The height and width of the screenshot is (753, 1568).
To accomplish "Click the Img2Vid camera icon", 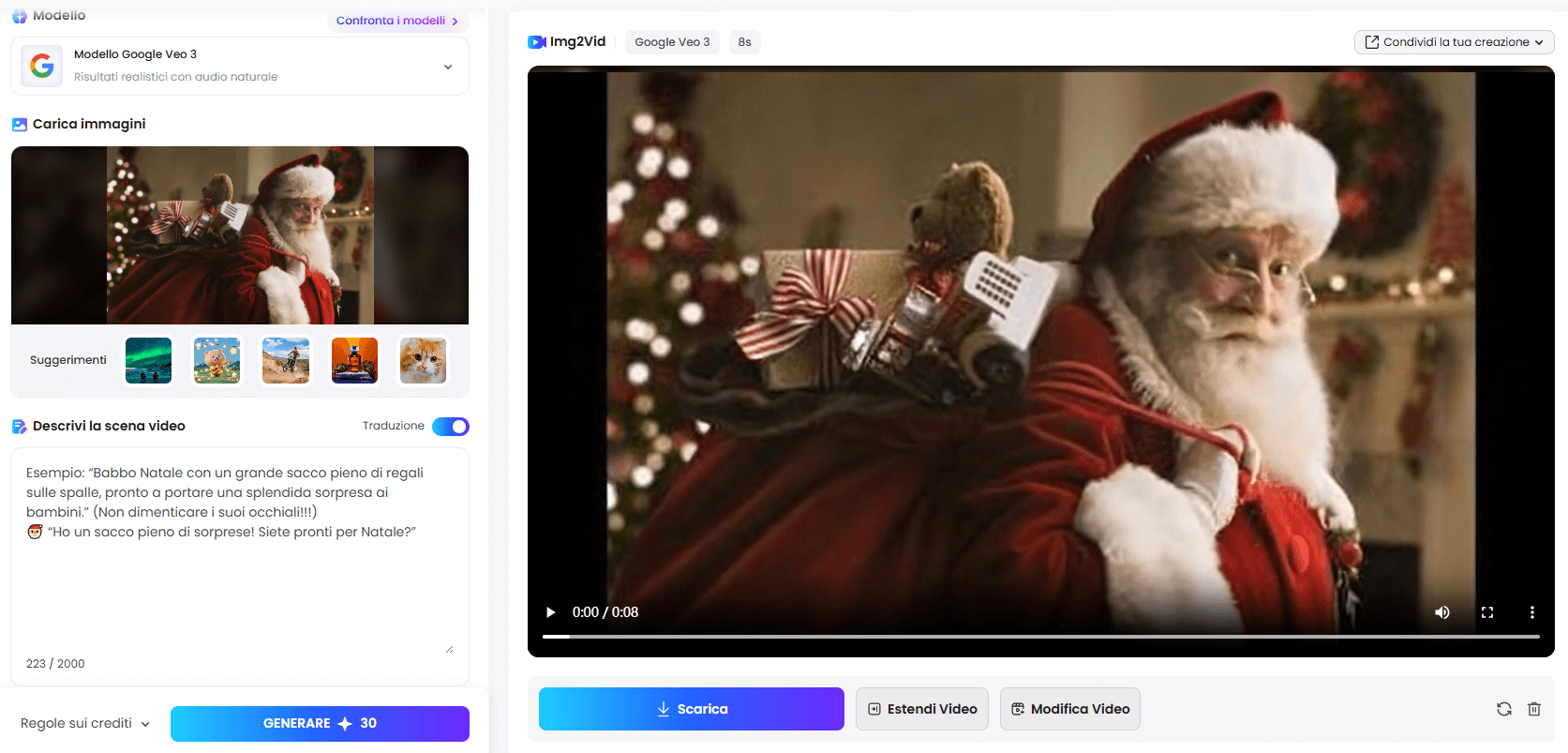I will point(537,42).
